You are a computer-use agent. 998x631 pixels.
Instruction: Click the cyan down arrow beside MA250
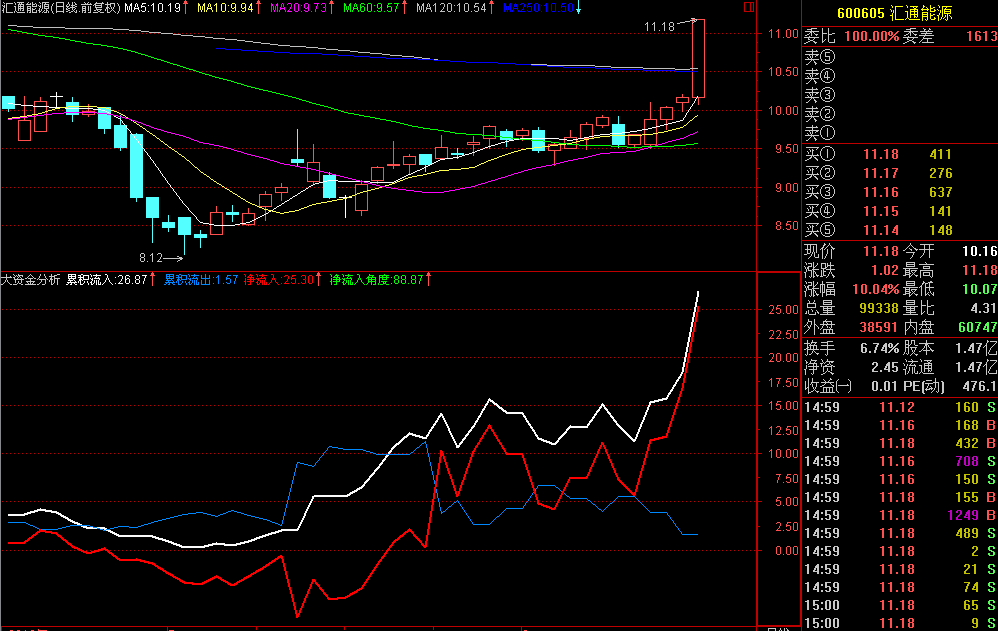click(x=578, y=8)
